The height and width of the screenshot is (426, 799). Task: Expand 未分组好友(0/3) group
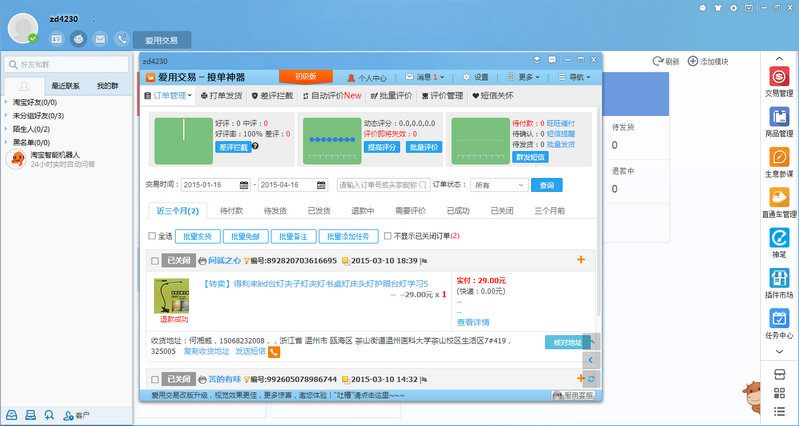point(6,116)
